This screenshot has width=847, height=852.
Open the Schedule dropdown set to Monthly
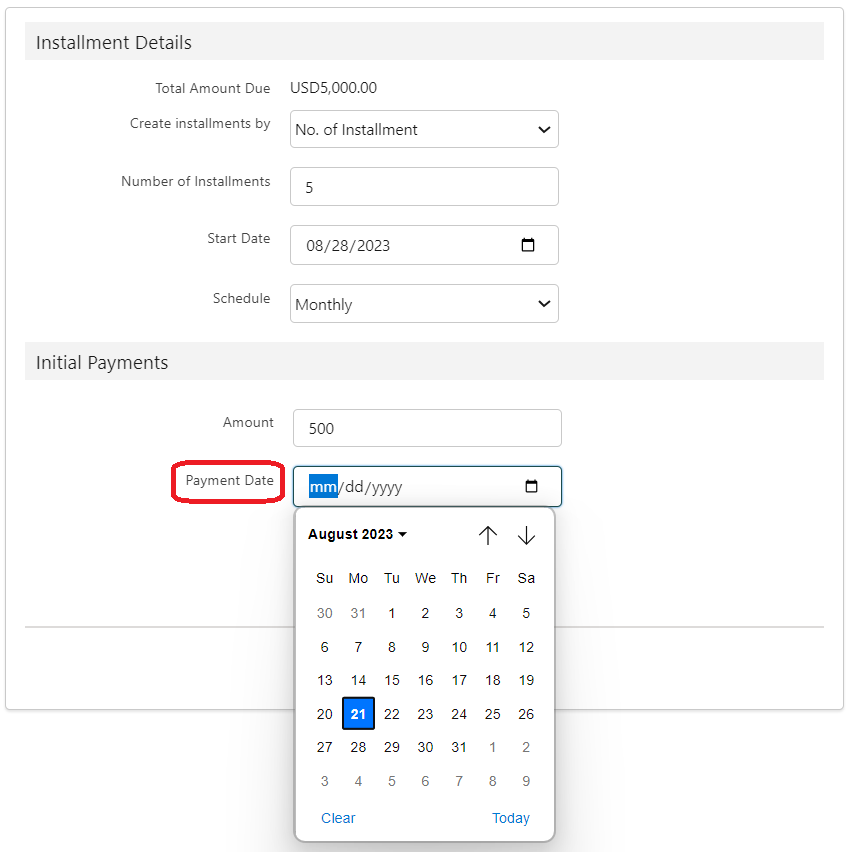point(424,304)
